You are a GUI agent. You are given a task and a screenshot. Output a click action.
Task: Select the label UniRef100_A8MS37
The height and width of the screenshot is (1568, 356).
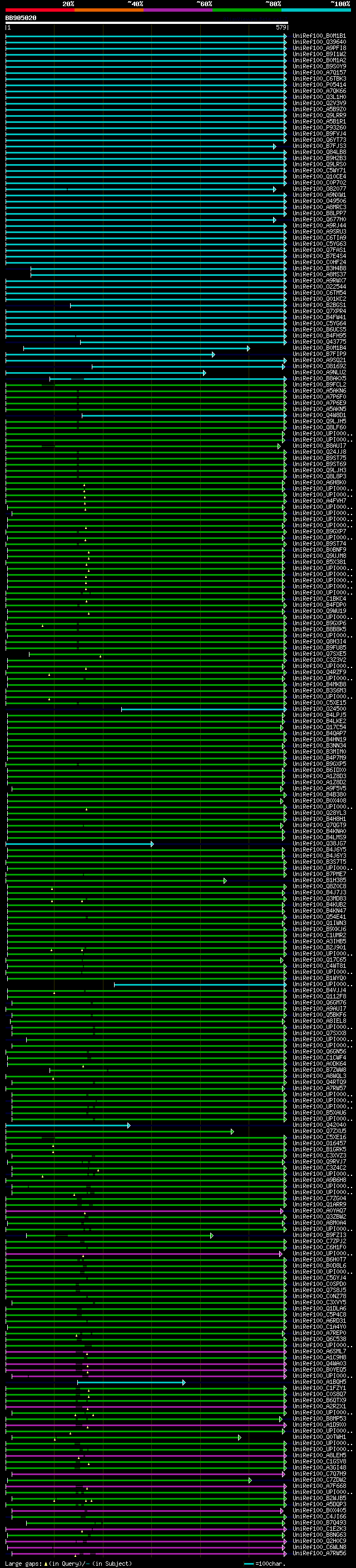tap(319, 275)
